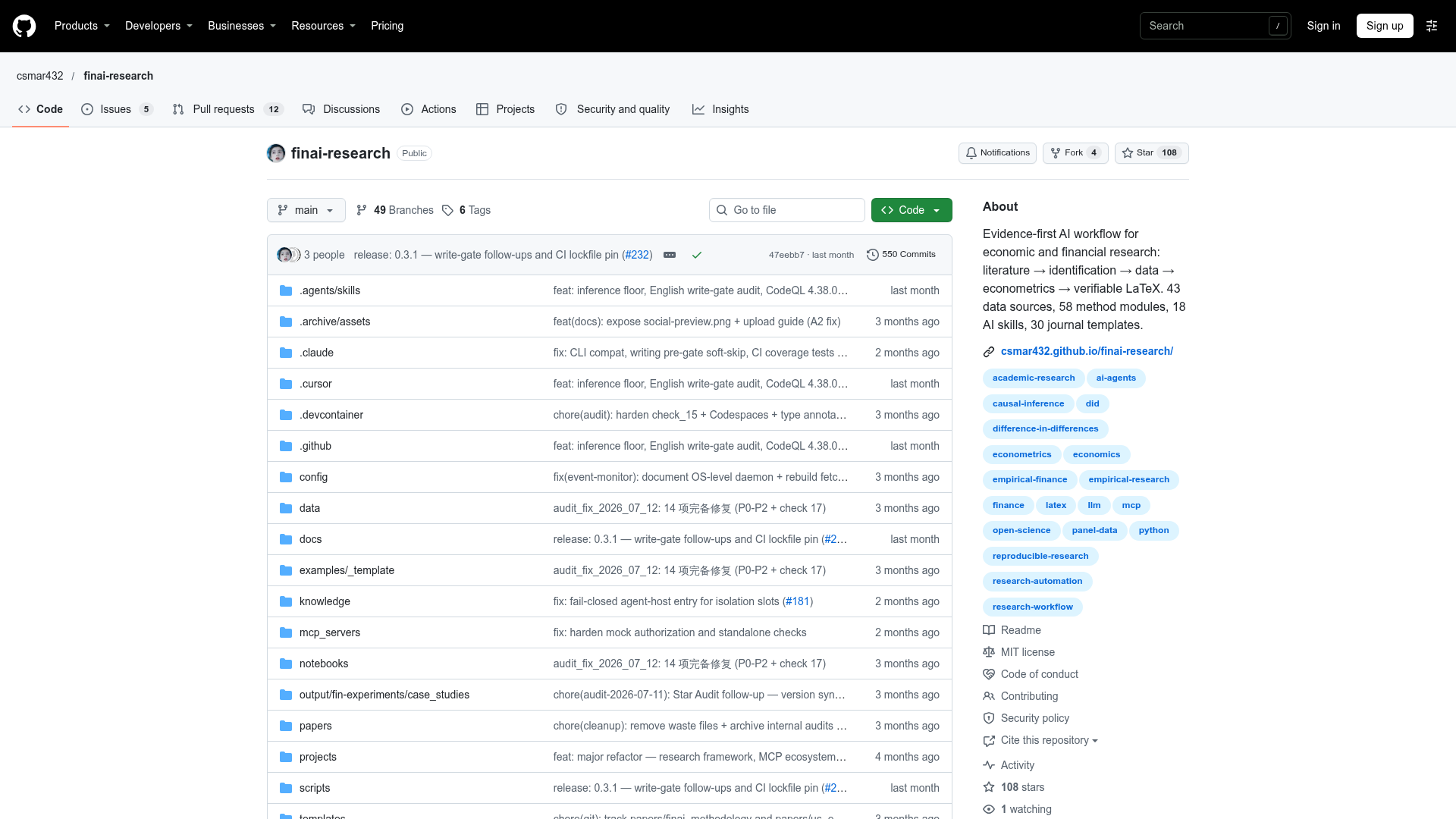The width and height of the screenshot is (1456, 819).
Task: Click the top Search box
Action: (1215, 26)
